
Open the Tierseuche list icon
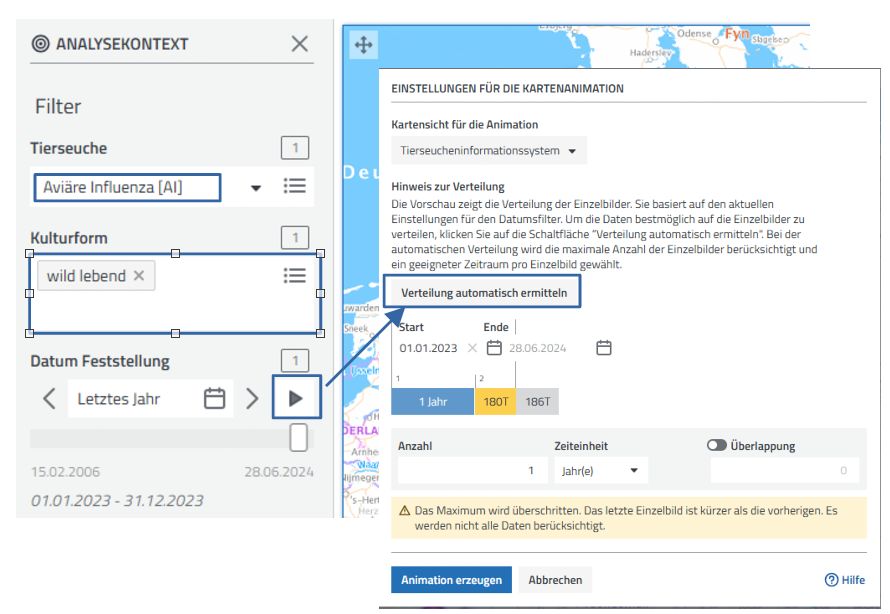(x=294, y=186)
